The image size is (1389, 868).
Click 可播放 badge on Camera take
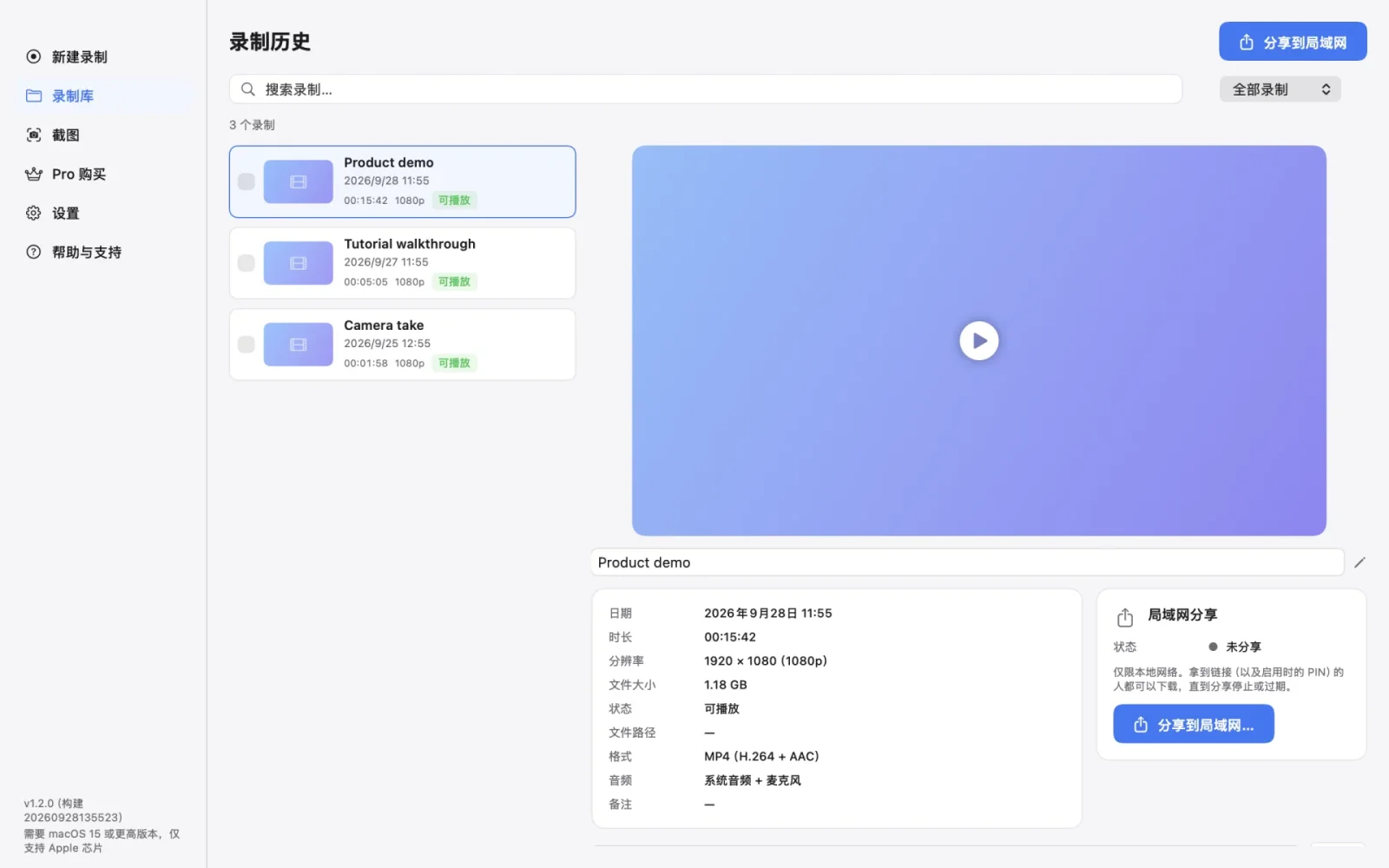pyautogui.click(x=454, y=364)
